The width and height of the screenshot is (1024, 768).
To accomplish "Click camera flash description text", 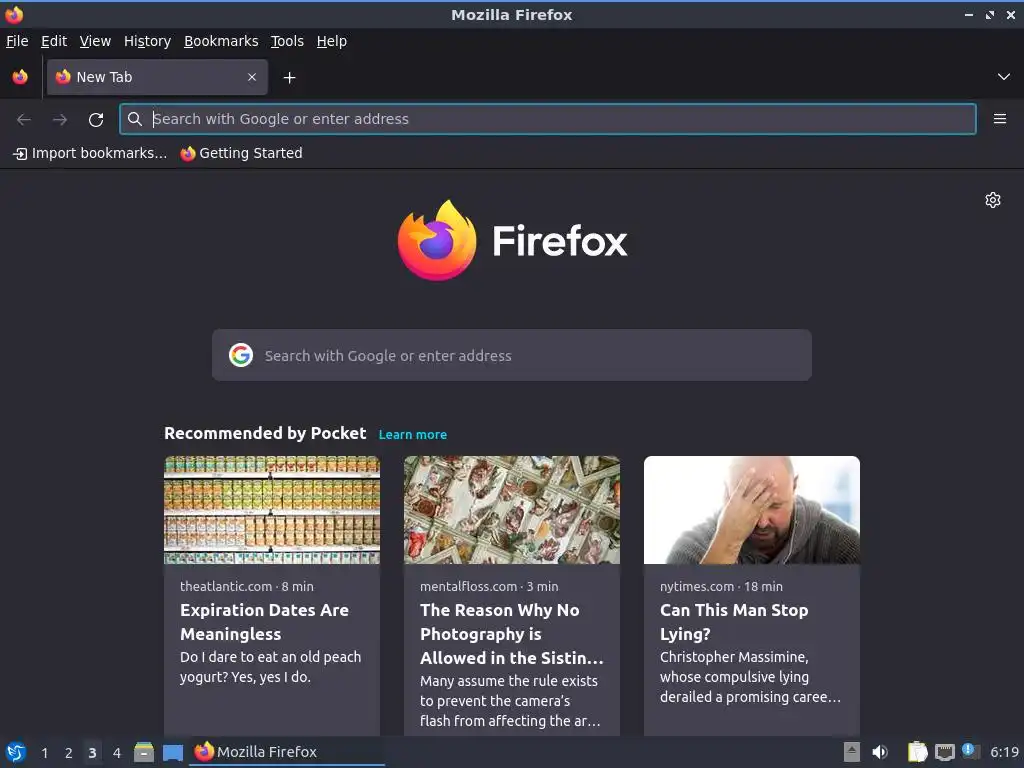I will click(510, 701).
